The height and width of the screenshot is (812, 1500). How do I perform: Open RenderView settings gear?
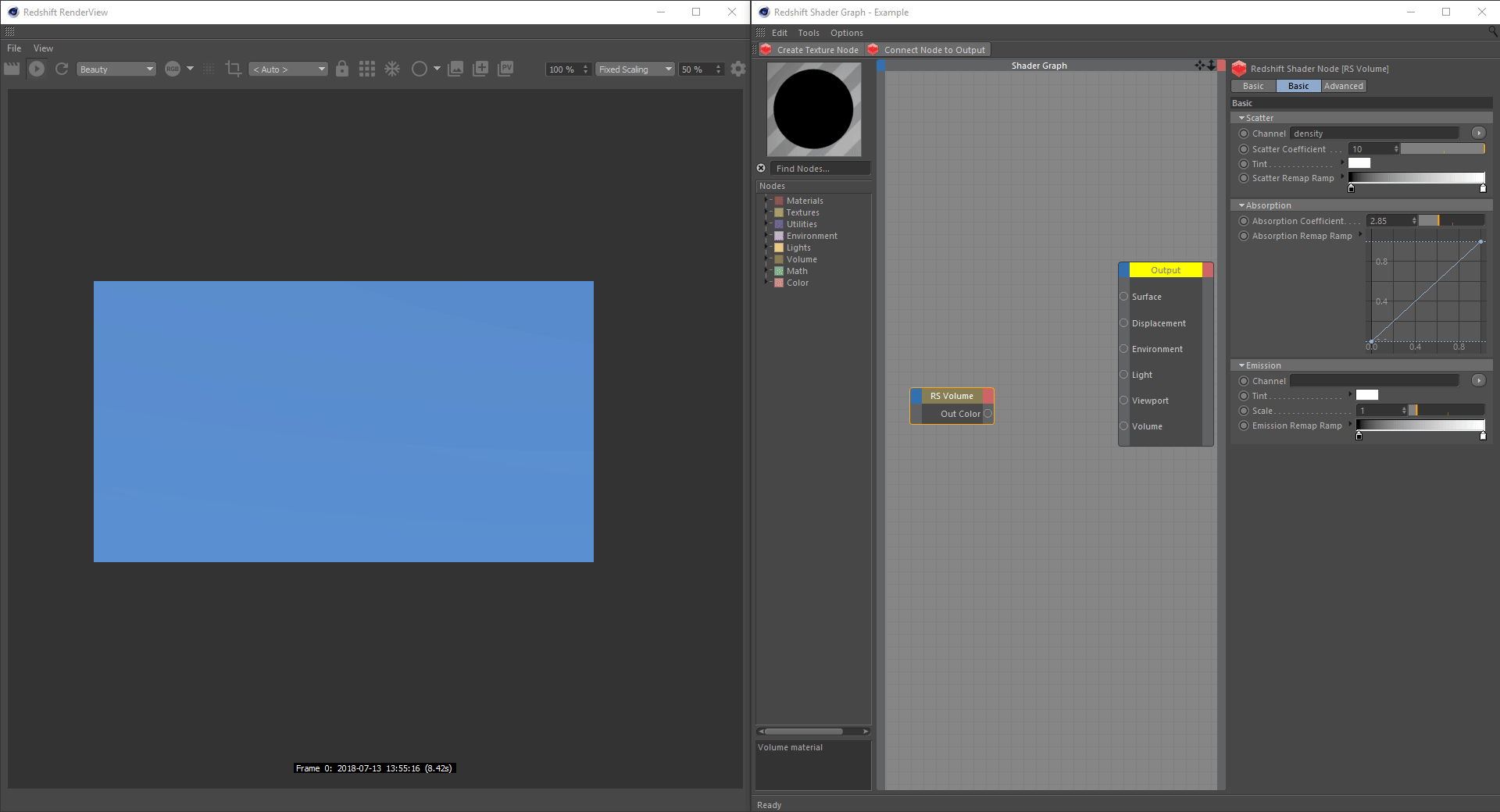tap(737, 69)
